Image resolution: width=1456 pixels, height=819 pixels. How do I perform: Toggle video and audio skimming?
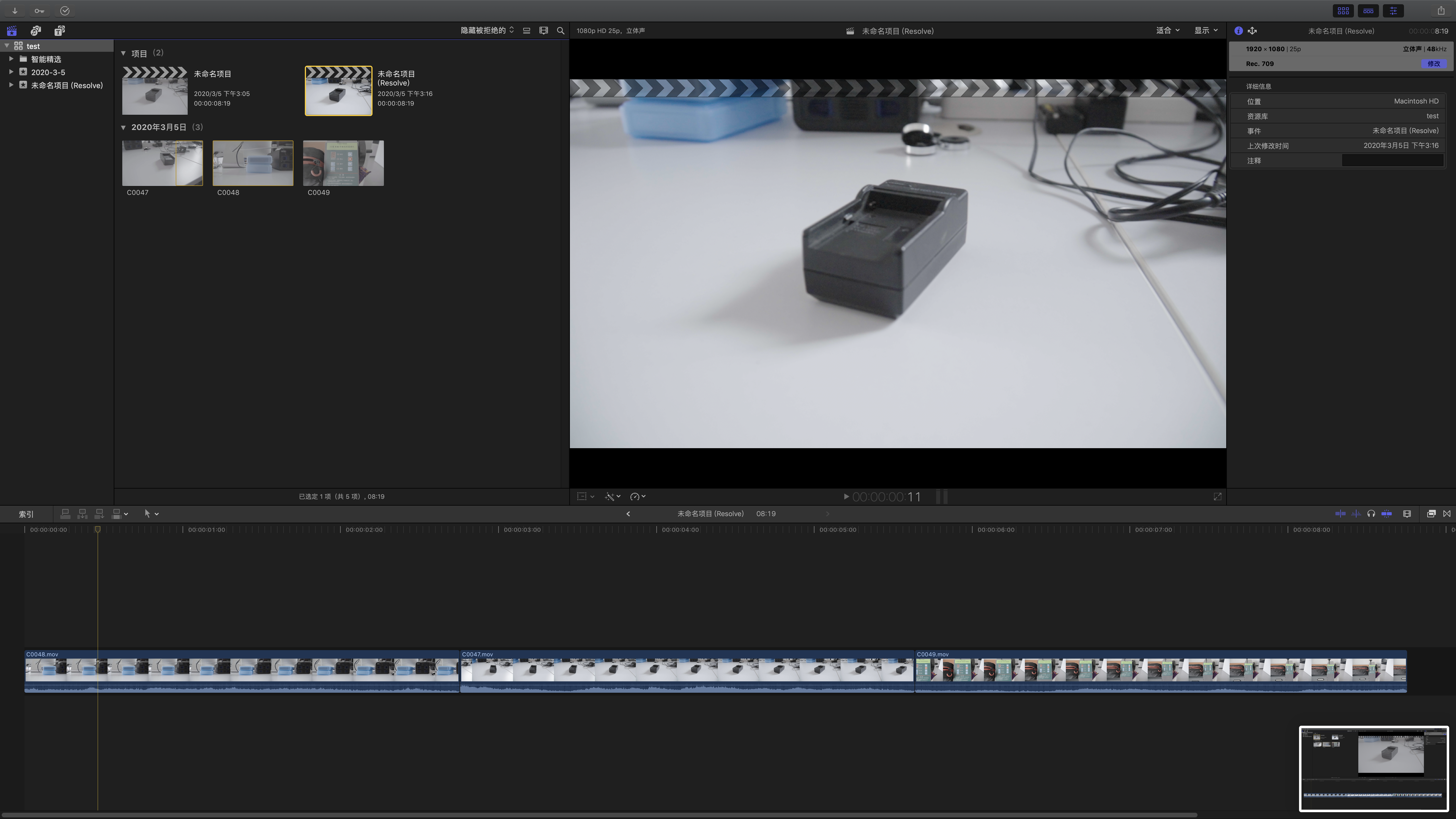(1340, 514)
